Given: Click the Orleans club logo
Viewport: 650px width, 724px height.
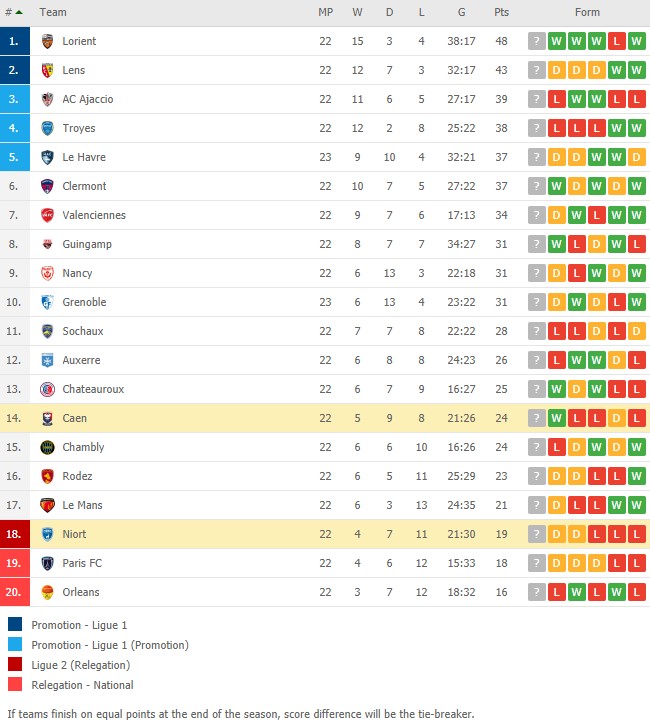Looking at the screenshot, I should tap(47, 592).
